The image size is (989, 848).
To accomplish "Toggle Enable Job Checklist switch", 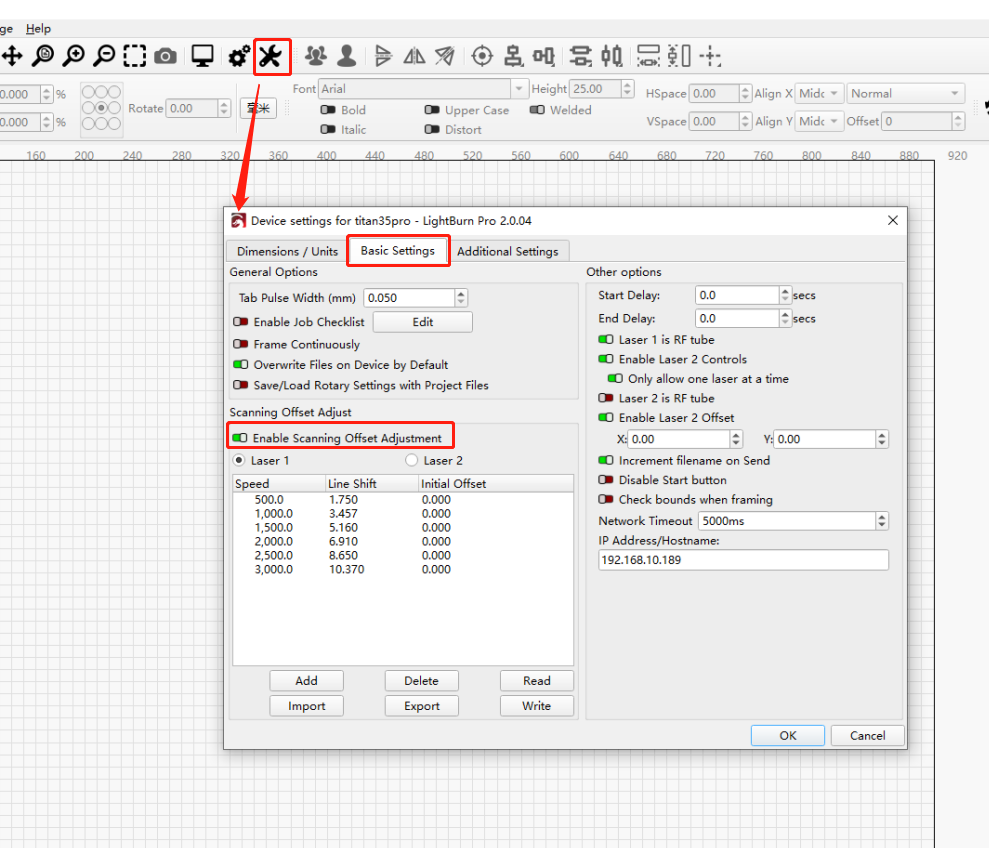I will pos(240,322).
